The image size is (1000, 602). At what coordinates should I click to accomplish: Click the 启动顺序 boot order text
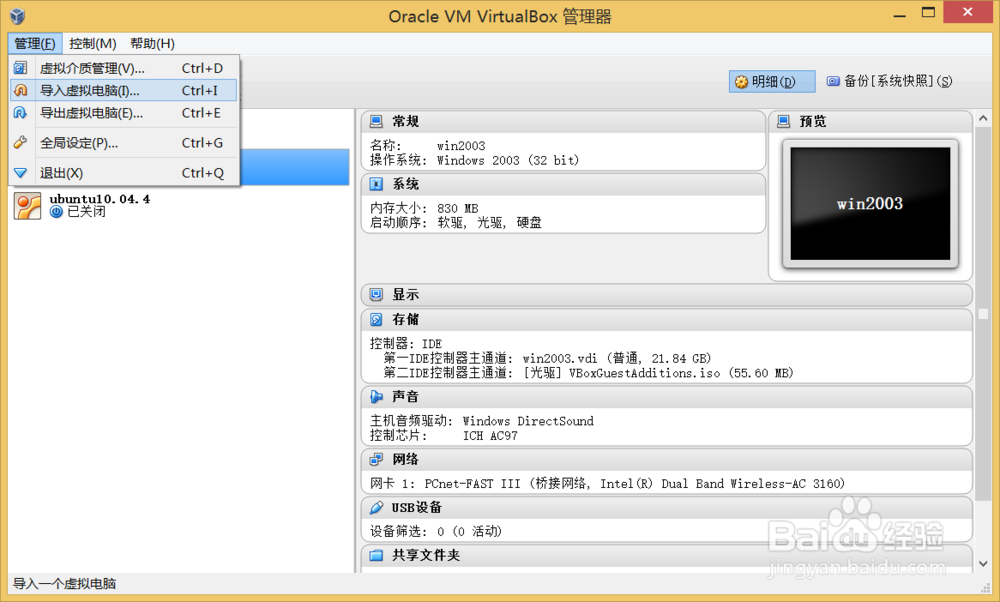(455, 223)
